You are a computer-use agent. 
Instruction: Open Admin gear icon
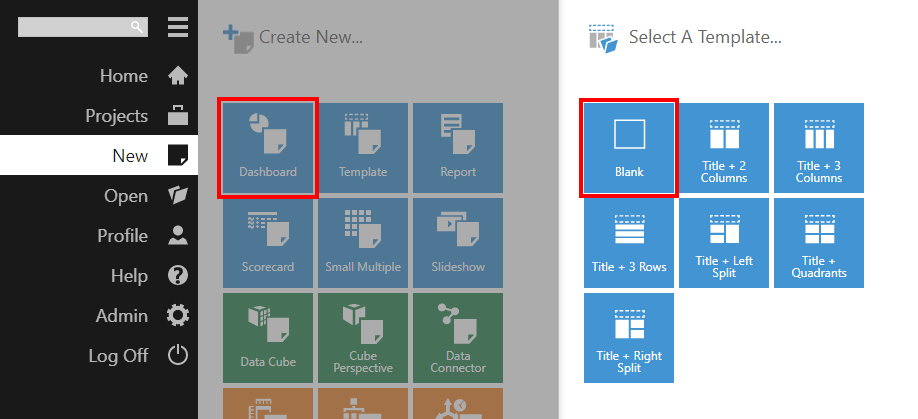[178, 316]
